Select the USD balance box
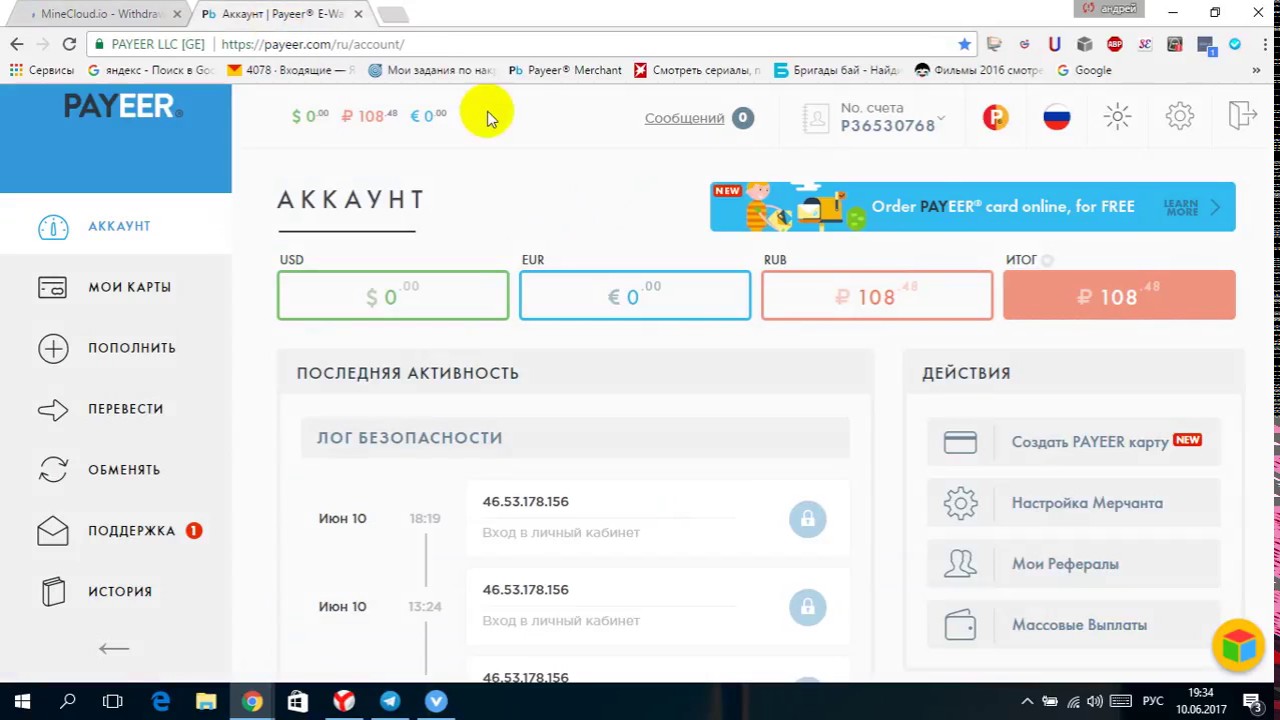Viewport: 1280px width, 720px height. 393,295
